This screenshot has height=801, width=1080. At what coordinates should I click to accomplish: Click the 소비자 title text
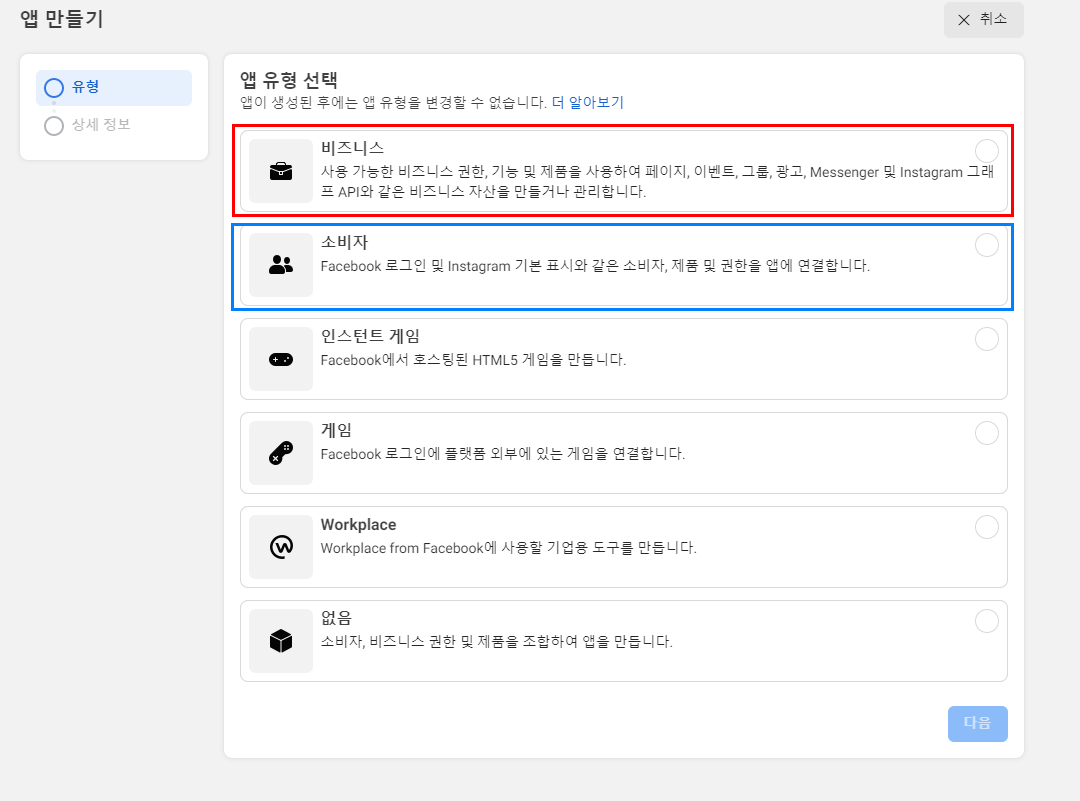point(344,242)
